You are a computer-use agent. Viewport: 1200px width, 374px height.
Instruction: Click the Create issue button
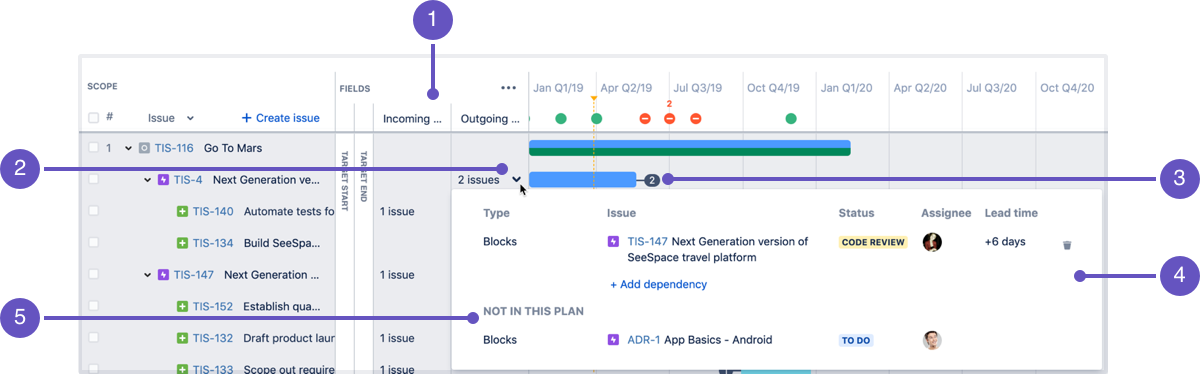[281, 118]
